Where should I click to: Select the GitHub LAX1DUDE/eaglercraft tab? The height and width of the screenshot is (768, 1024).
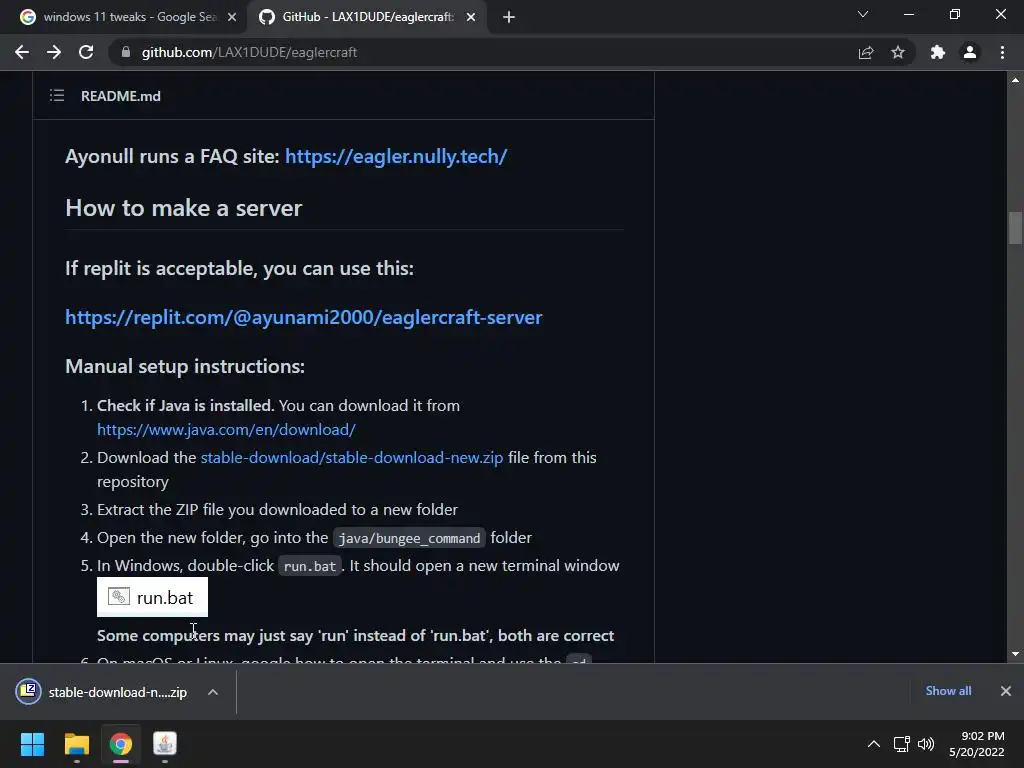(367, 18)
